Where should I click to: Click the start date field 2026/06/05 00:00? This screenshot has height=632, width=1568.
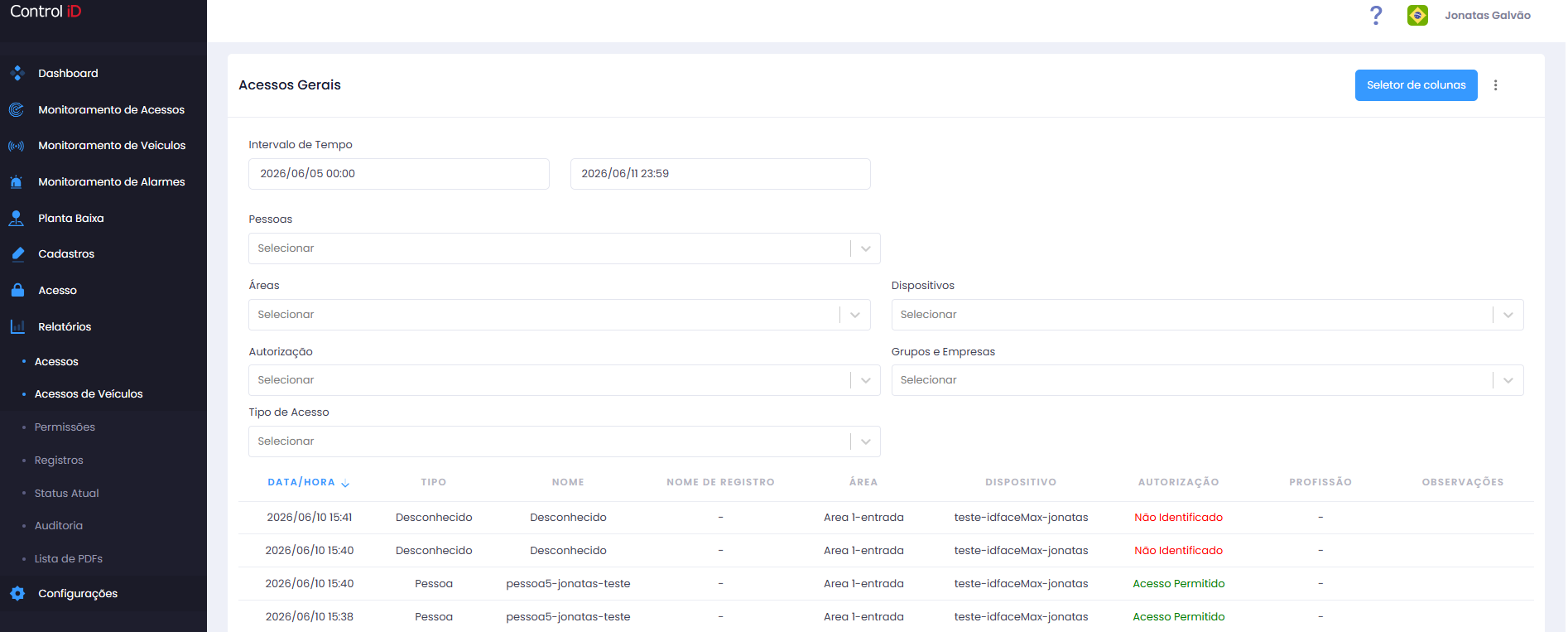coord(399,174)
